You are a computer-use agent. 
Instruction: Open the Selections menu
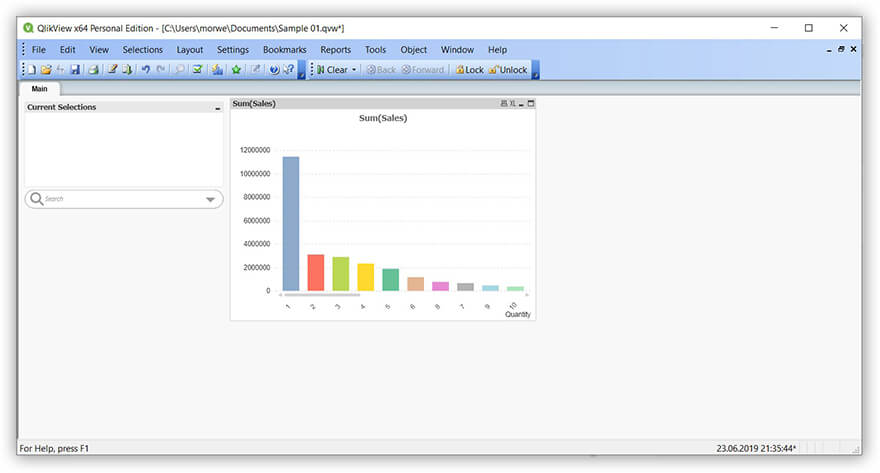tap(143, 49)
